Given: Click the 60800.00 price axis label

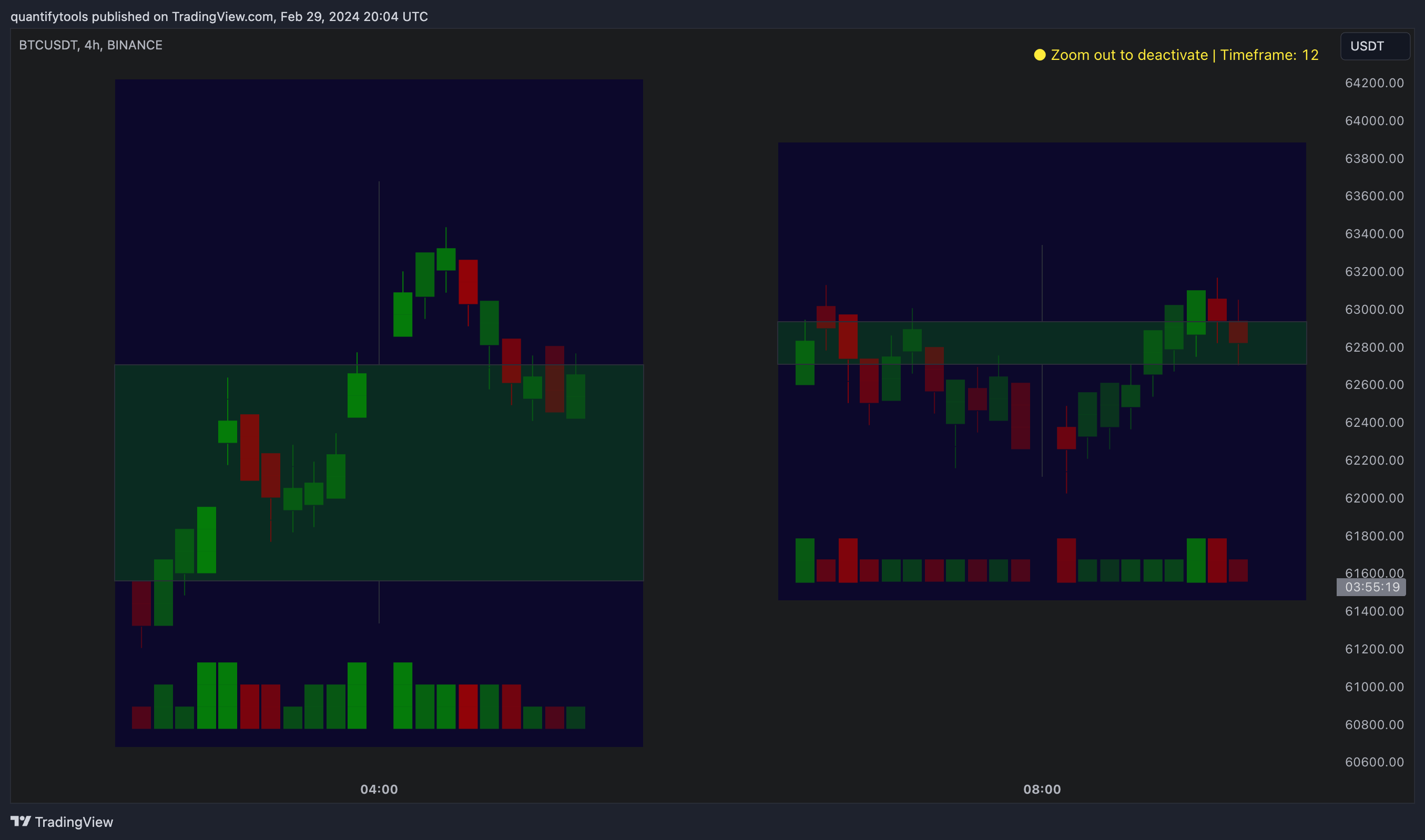Looking at the screenshot, I should click(1375, 724).
